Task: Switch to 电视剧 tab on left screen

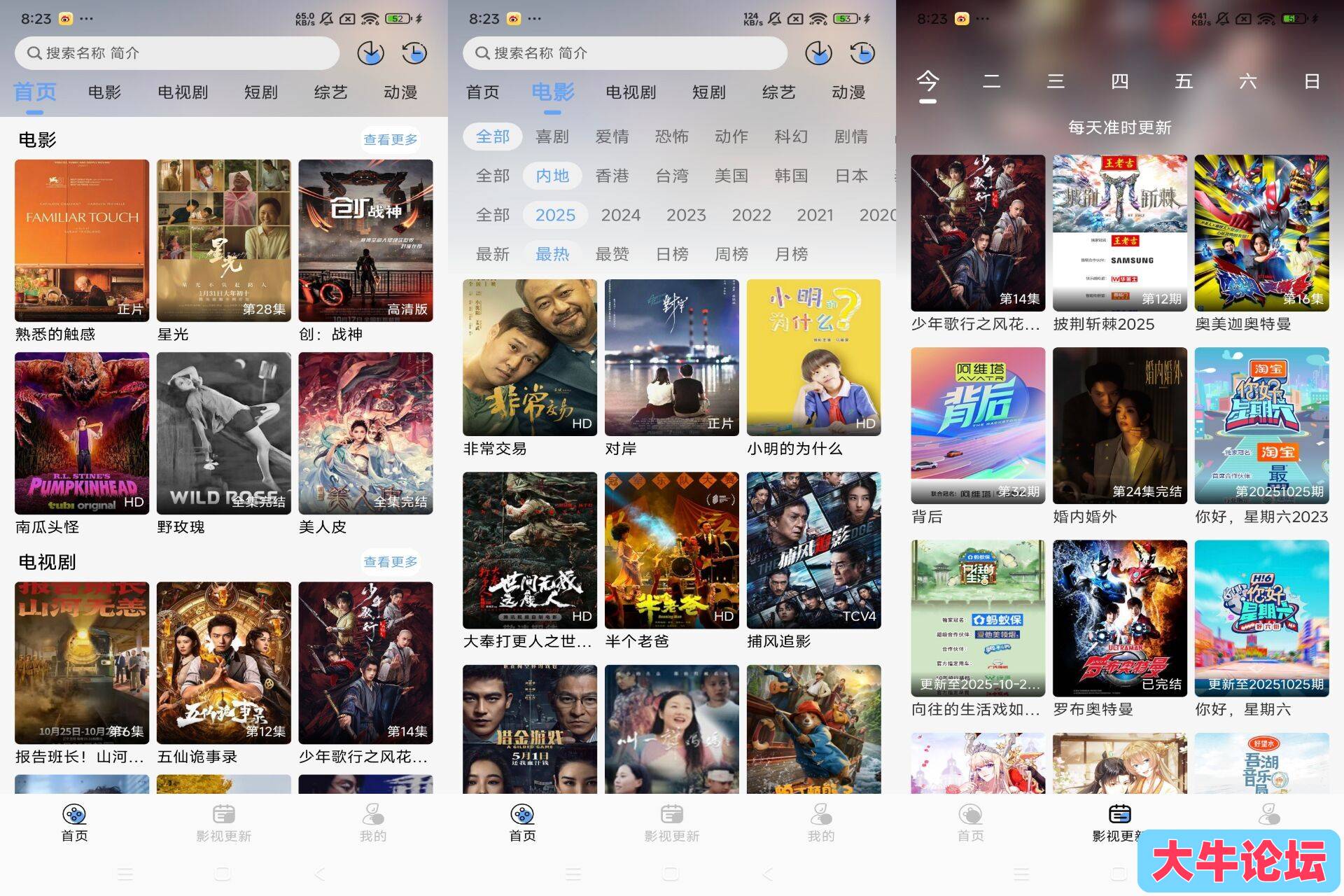Action: [182, 92]
